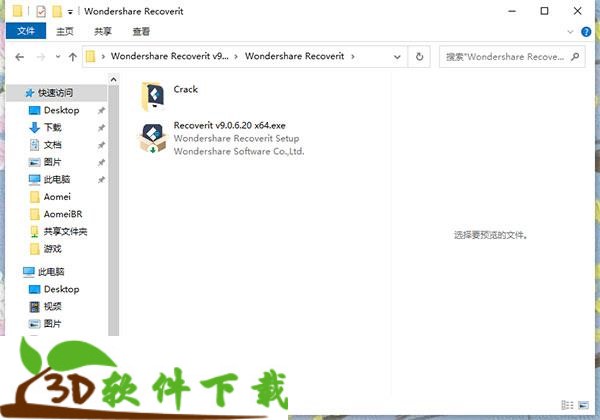Open 共享文件夹 in sidebar
600x420 pixels.
pyautogui.click(x=65, y=231)
